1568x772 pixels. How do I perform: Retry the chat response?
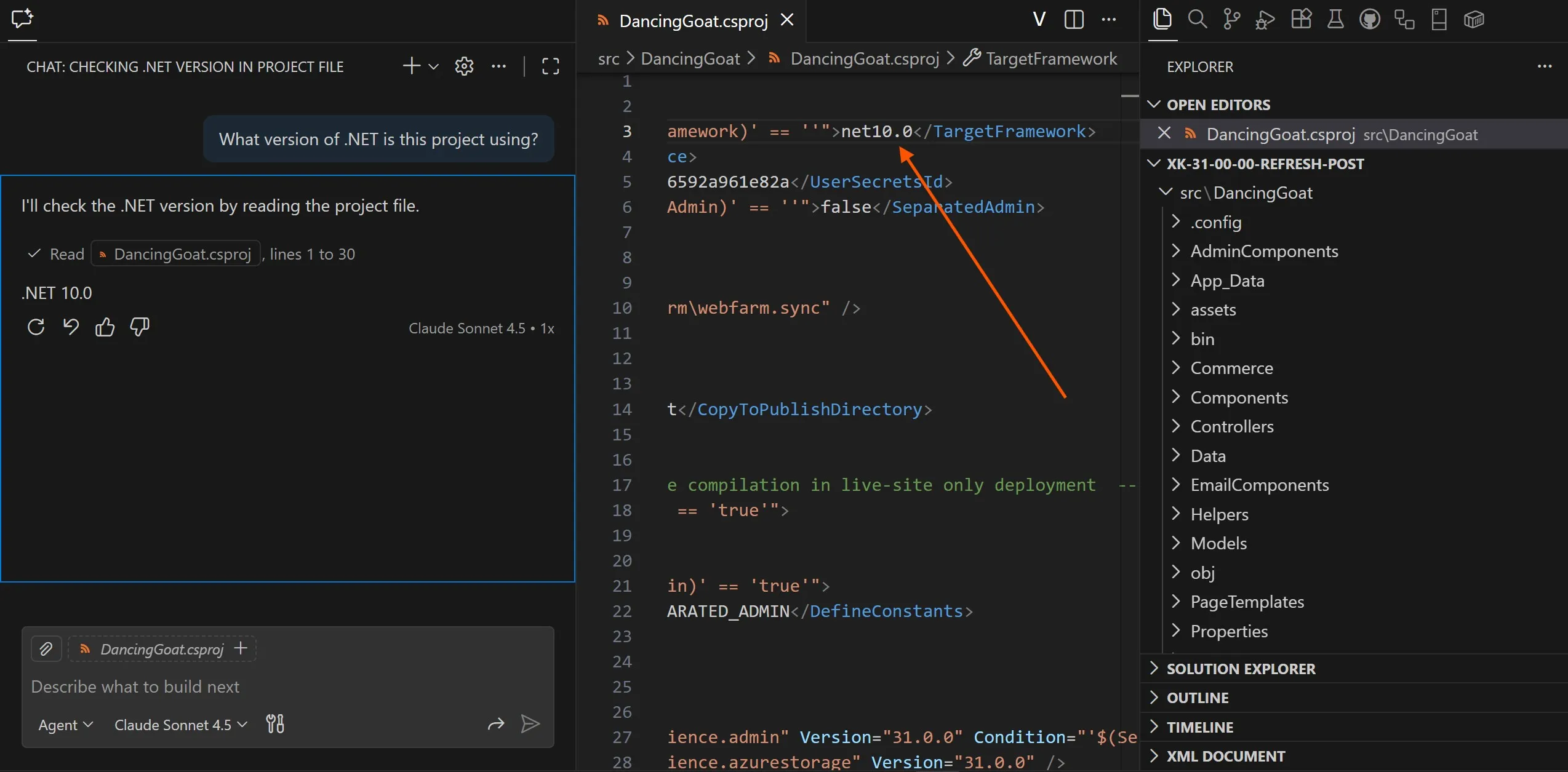tap(36, 327)
